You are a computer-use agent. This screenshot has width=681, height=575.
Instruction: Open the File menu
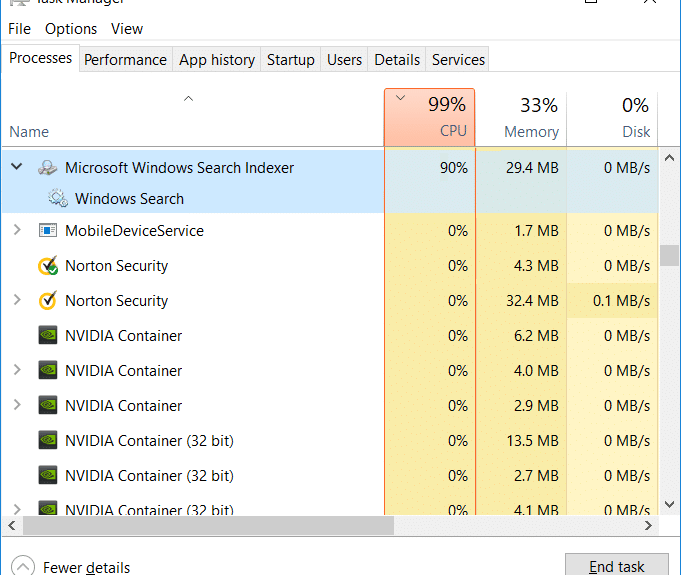pos(19,29)
